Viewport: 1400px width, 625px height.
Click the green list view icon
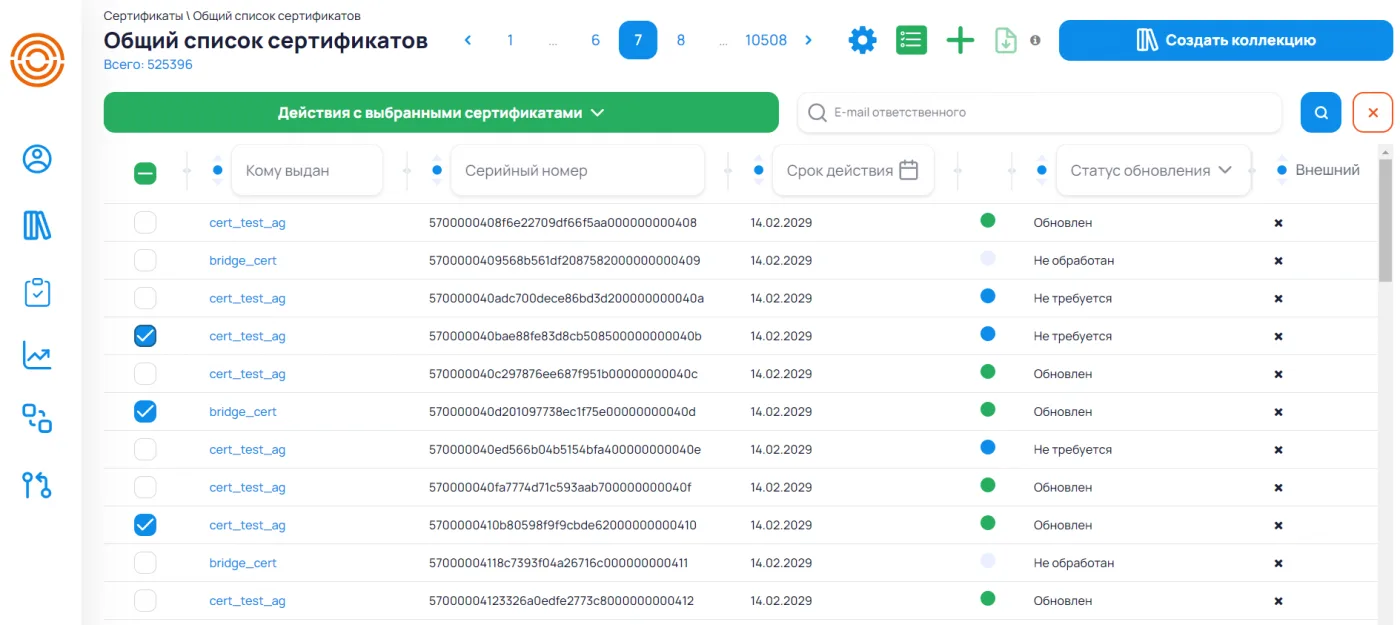point(911,40)
